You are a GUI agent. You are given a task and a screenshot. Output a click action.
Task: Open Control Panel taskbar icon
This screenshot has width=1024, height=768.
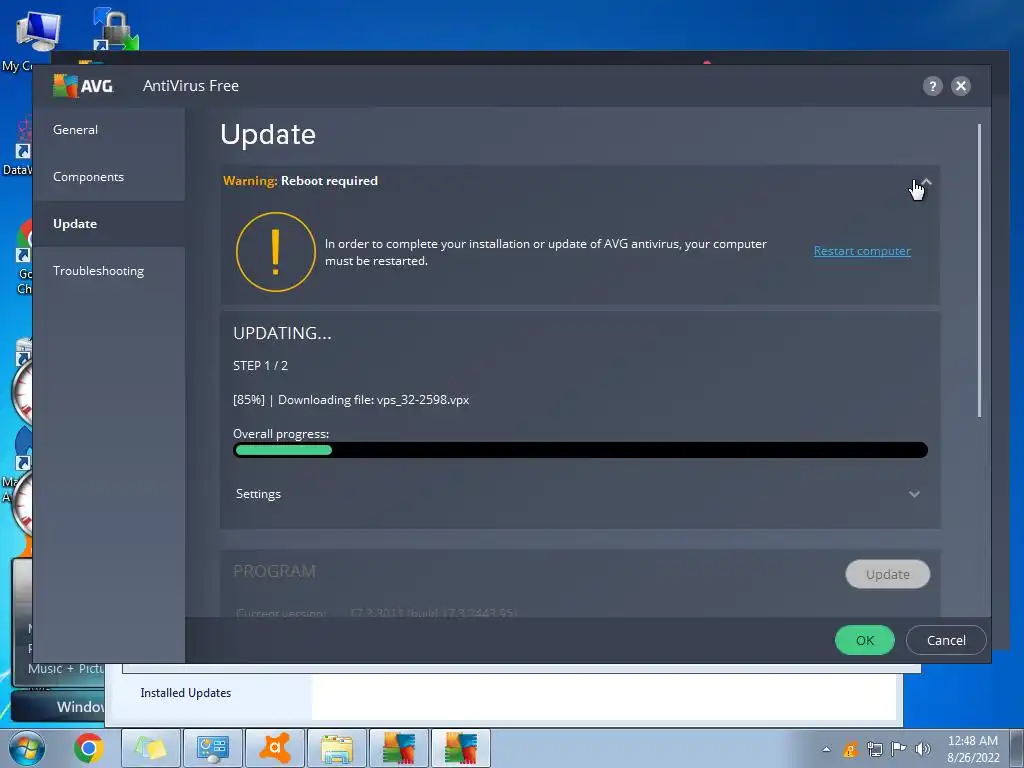[x=212, y=748]
